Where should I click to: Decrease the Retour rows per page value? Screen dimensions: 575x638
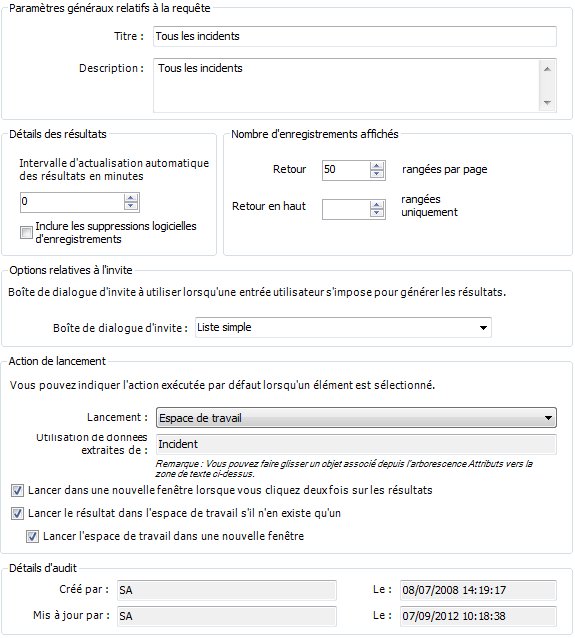(377, 174)
